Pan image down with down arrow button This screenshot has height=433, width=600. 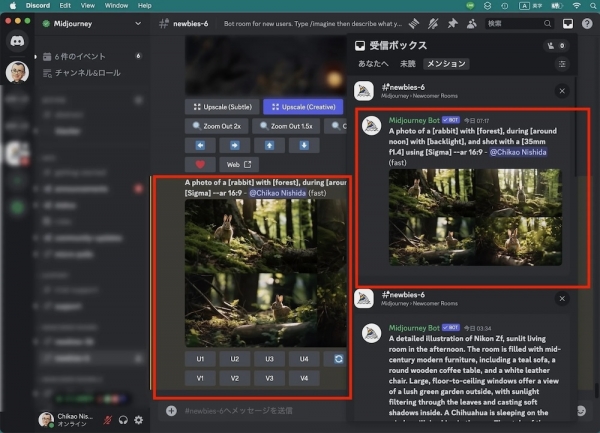304,145
